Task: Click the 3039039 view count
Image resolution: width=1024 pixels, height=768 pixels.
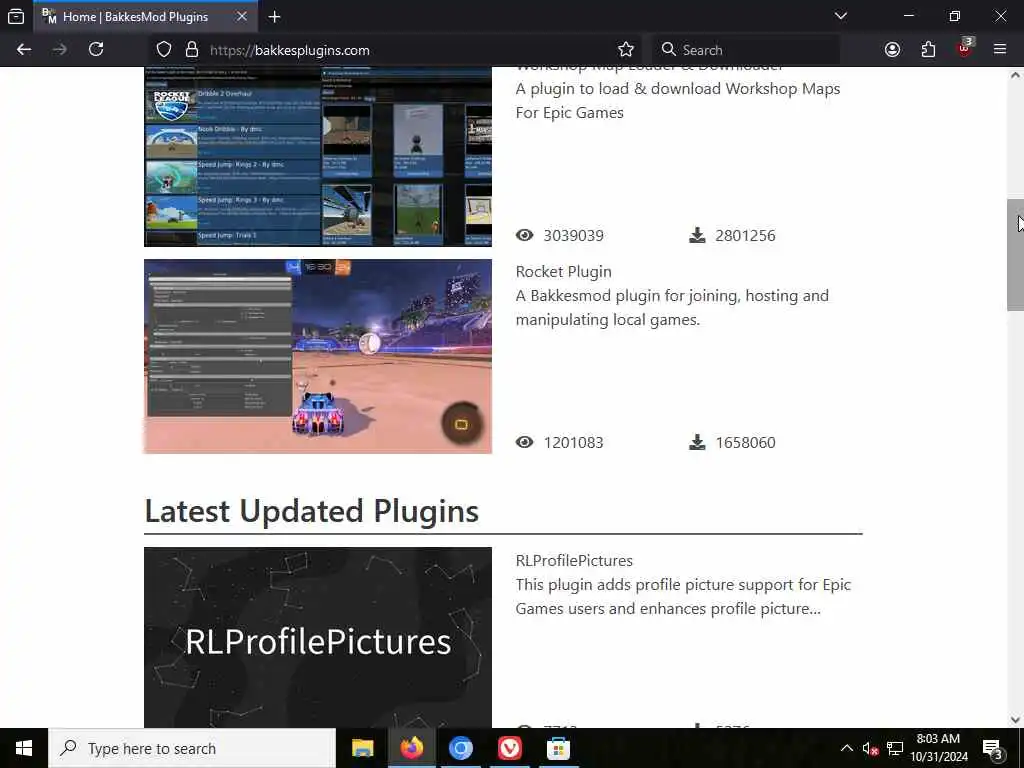Action: click(573, 235)
